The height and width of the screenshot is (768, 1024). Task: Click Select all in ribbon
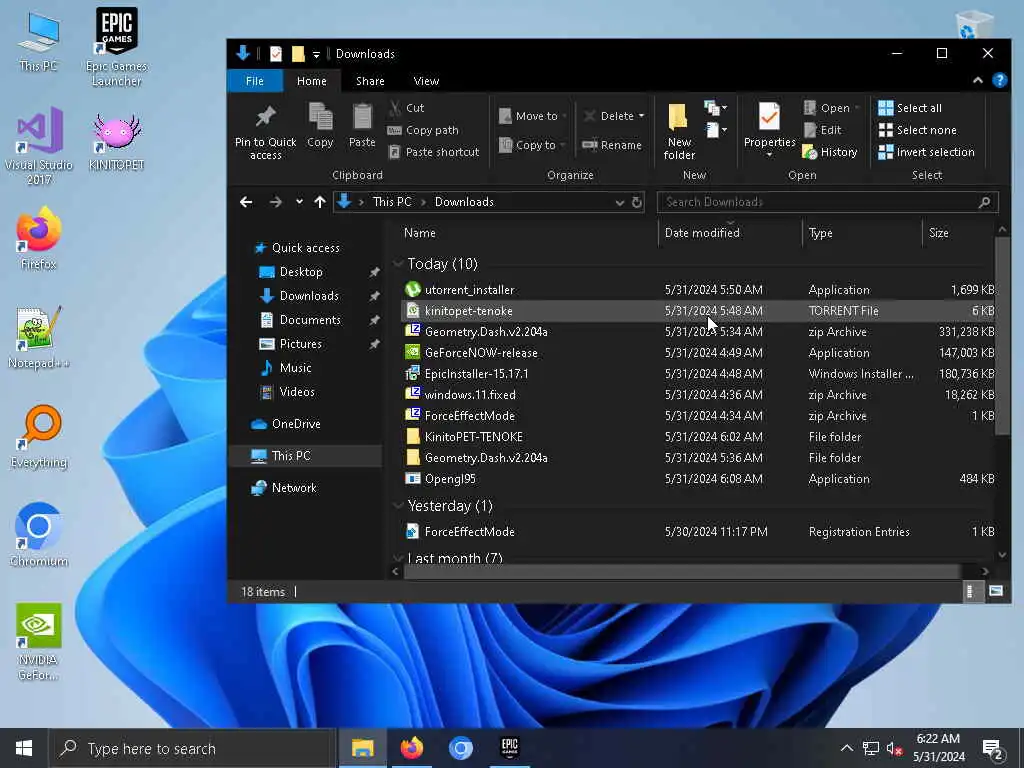click(x=910, y=108)
